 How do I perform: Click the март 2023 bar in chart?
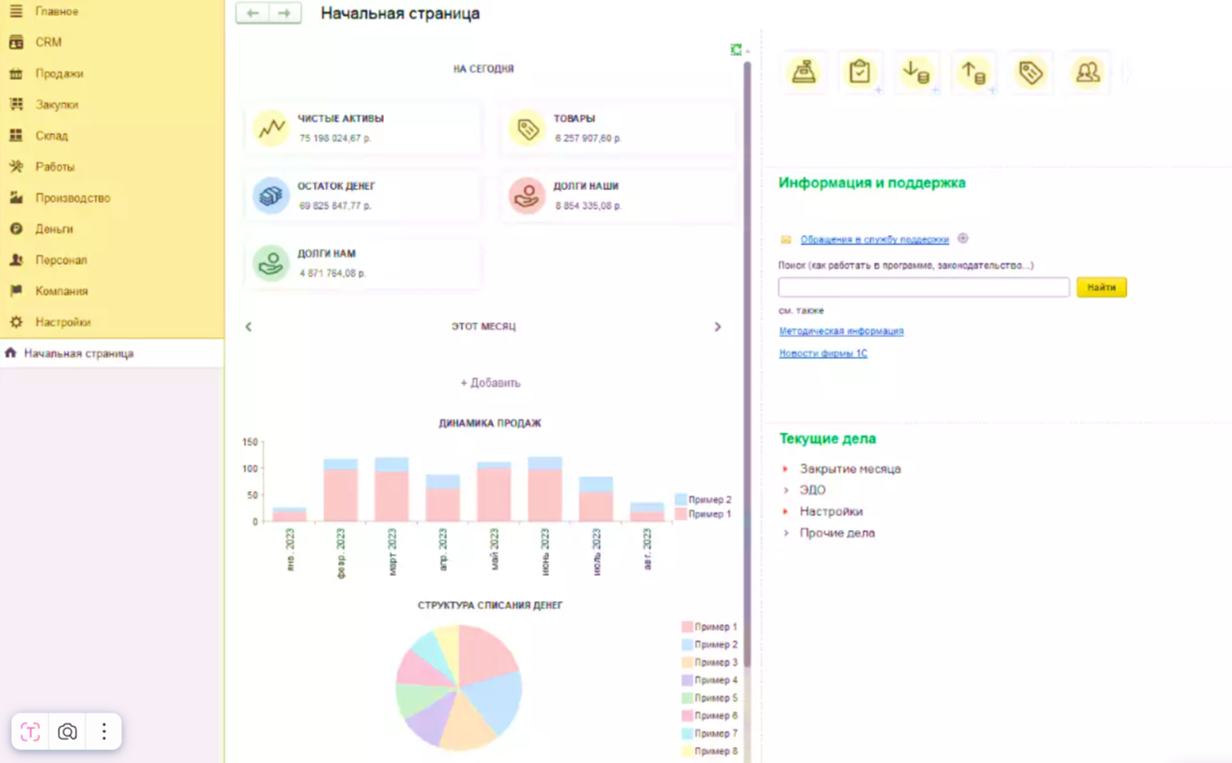pos(391,490)
